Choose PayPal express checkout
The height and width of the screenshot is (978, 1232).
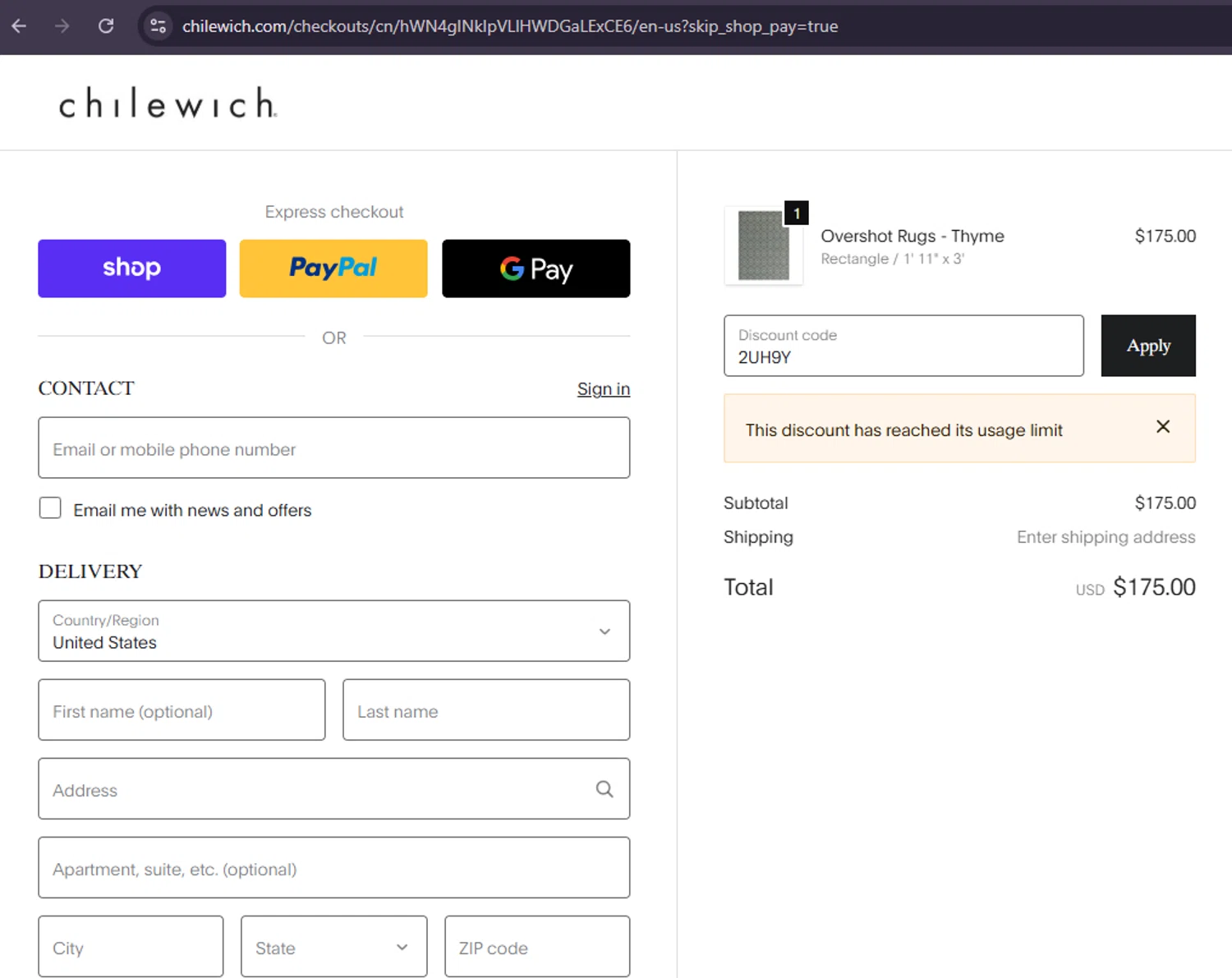333,269
